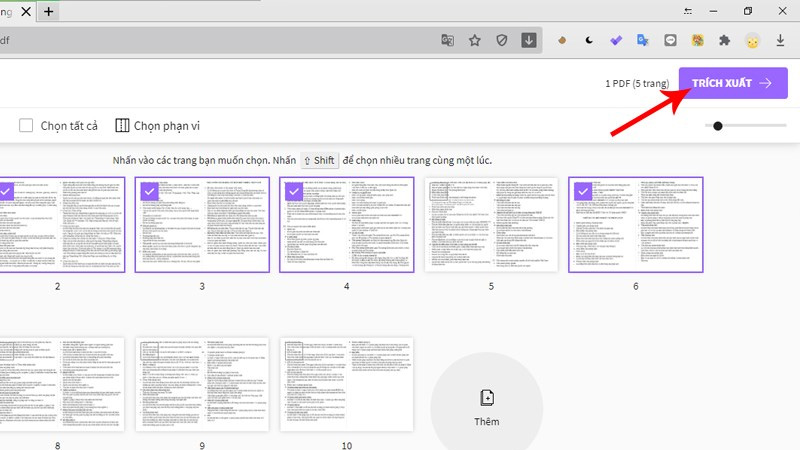Click the Shift key hint label
The width and height of the screenshot is (800, 450).
(x=319, y=160)
